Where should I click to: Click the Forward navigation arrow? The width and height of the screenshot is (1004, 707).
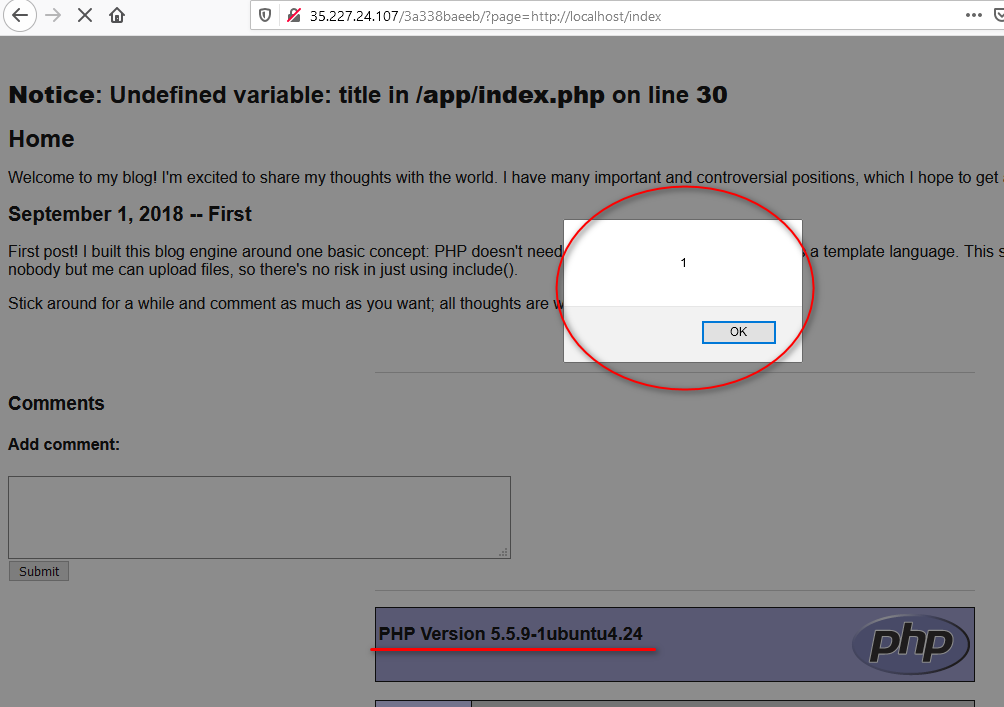53,16
